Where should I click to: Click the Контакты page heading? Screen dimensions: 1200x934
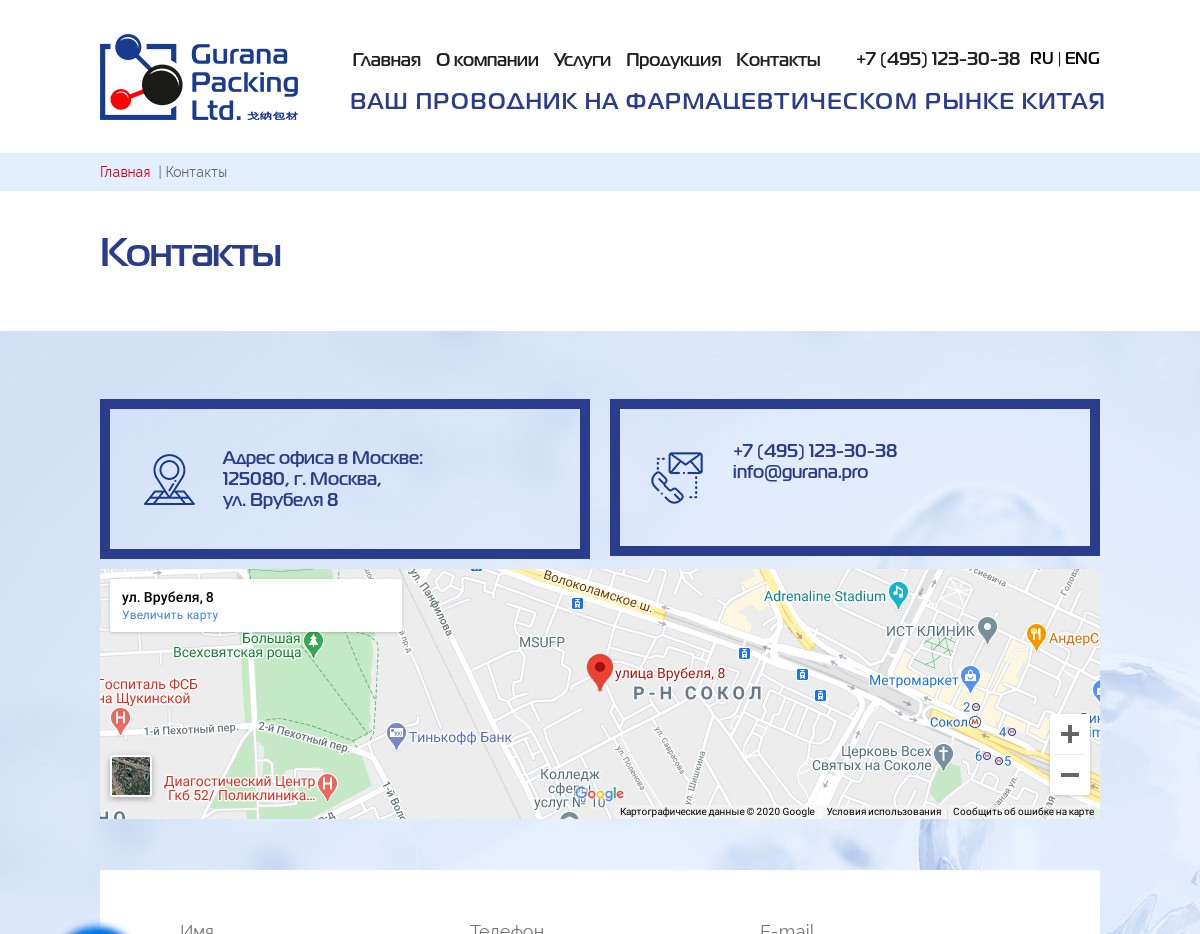point(190,252)
